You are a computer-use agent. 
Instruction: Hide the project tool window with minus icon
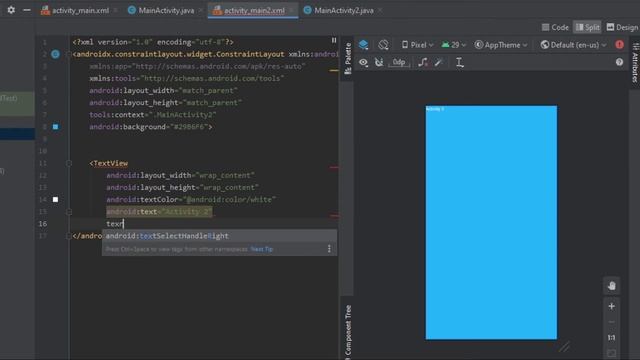click(27, 10)
